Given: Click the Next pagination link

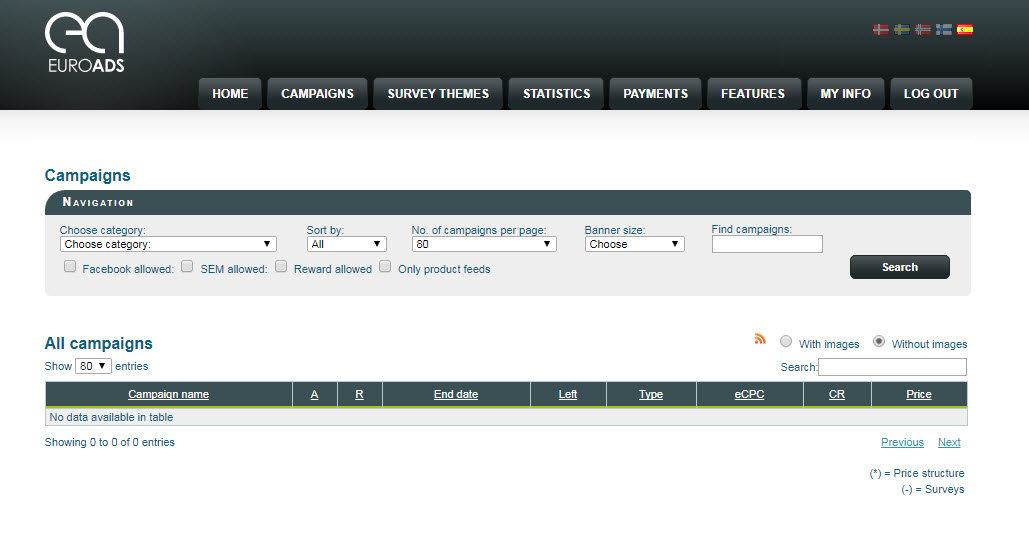Looking at the screenshot, I should coord(949,442).
